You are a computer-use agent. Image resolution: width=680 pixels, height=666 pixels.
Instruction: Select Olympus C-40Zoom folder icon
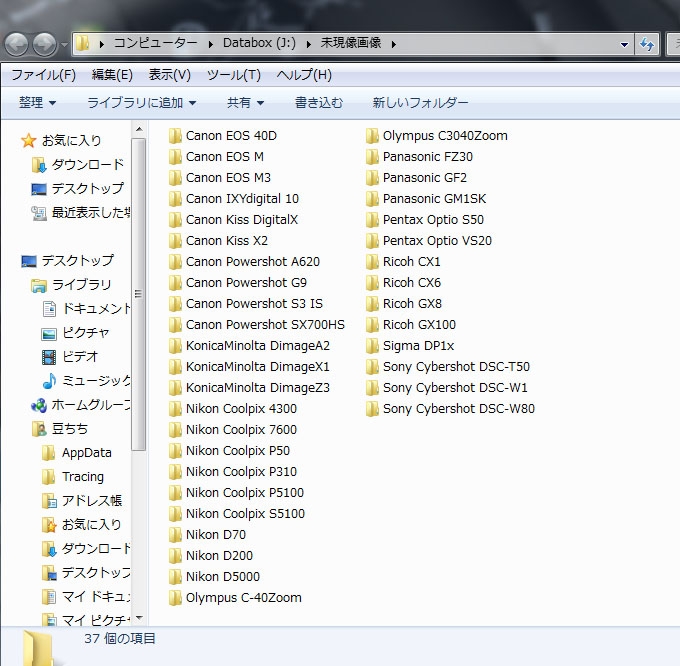point(175,597)
